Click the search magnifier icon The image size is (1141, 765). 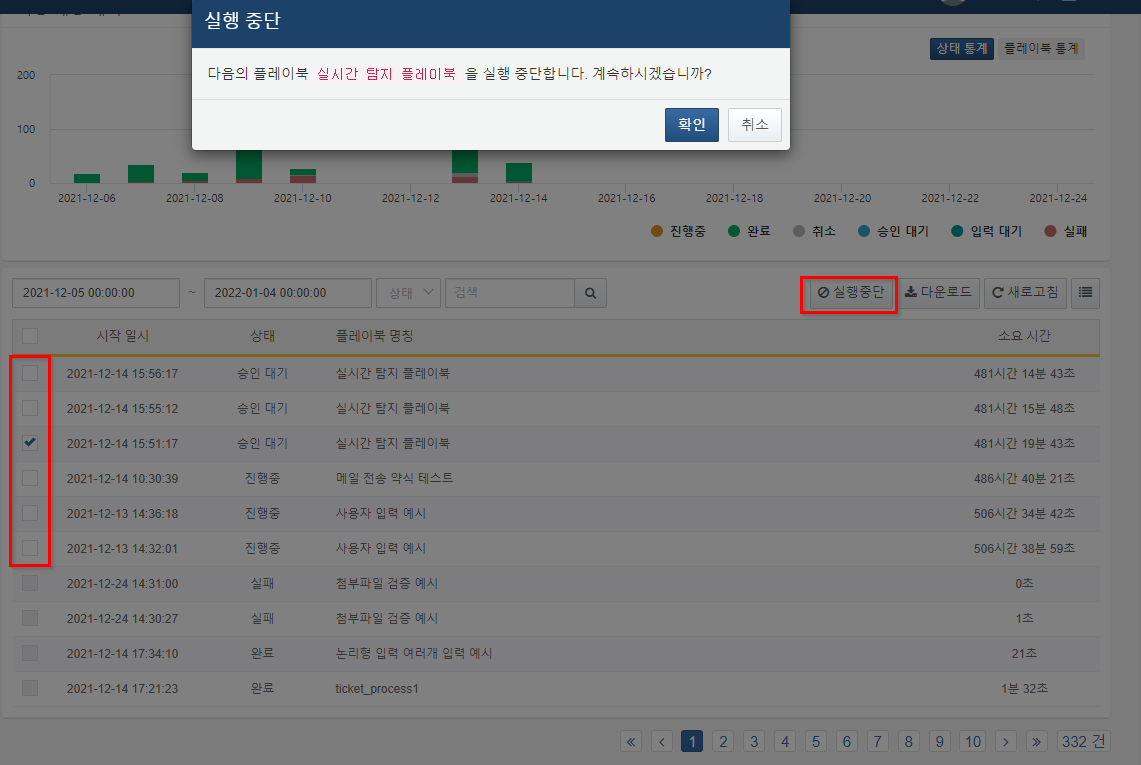(x=590, y=293)
